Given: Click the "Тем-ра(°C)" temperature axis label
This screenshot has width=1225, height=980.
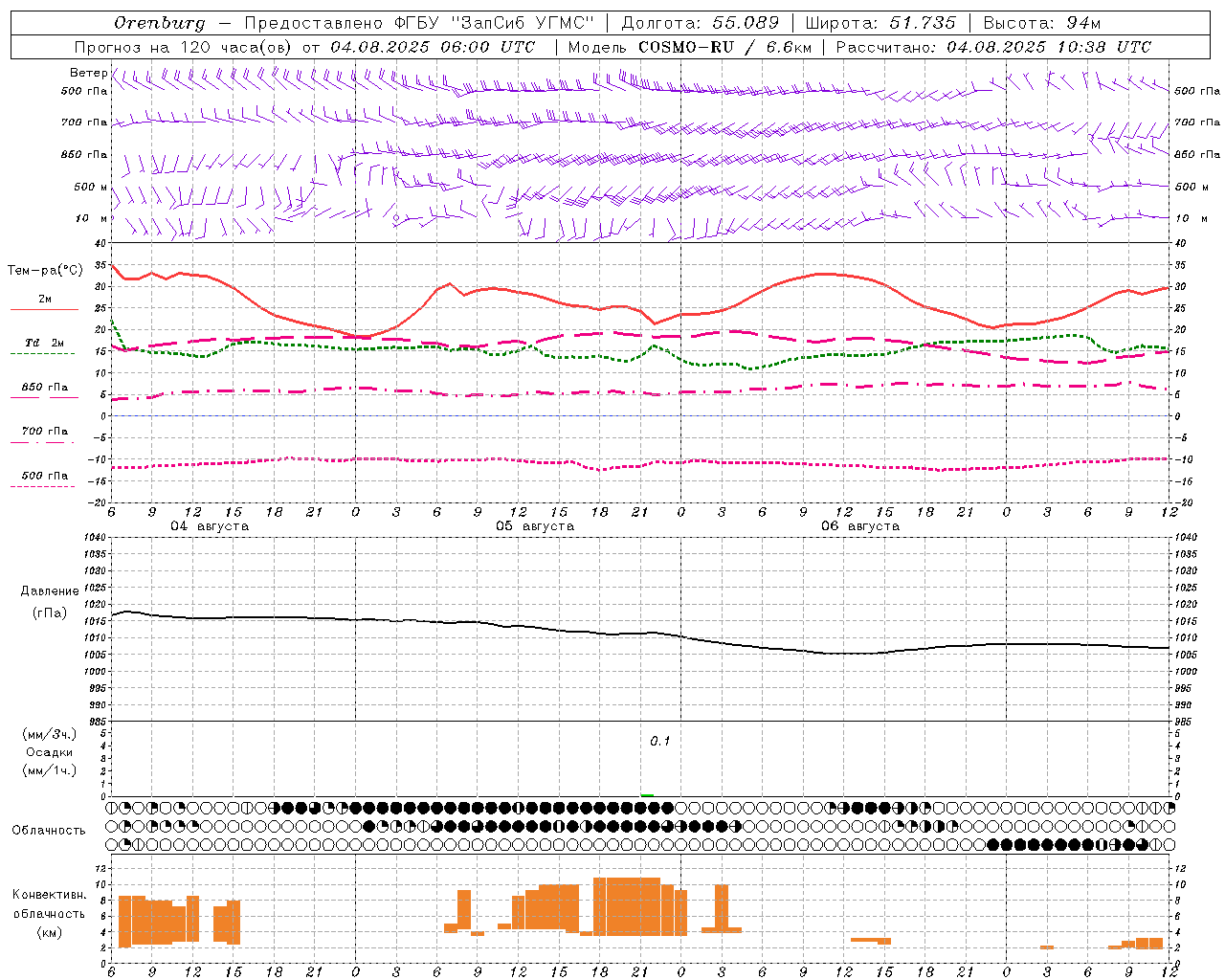Looking at the screenshot, I should pyautogui.click(x=45, y=271).
